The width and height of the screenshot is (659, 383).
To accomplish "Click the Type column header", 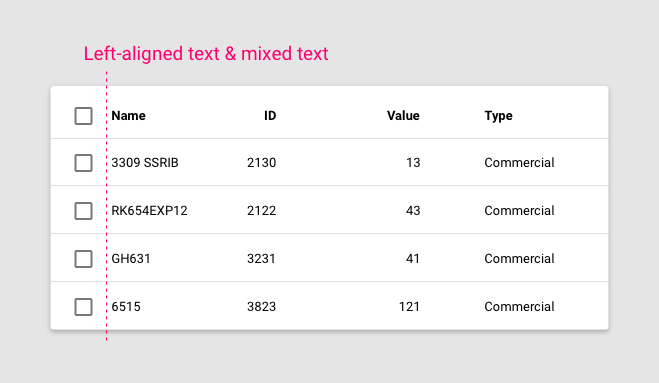I will [498, 116].
